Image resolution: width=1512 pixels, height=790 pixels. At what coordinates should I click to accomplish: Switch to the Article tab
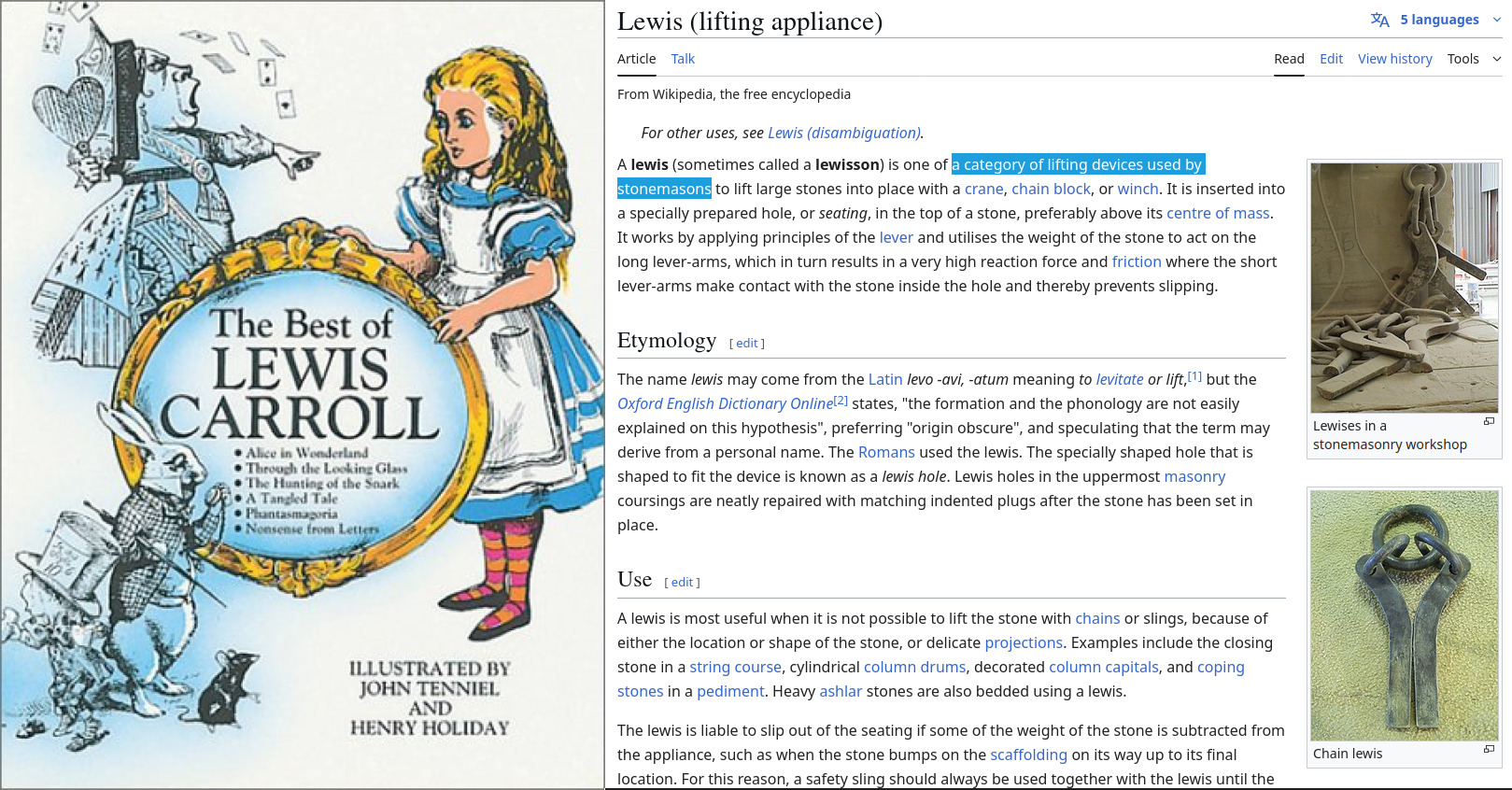(x=637, y=59)
